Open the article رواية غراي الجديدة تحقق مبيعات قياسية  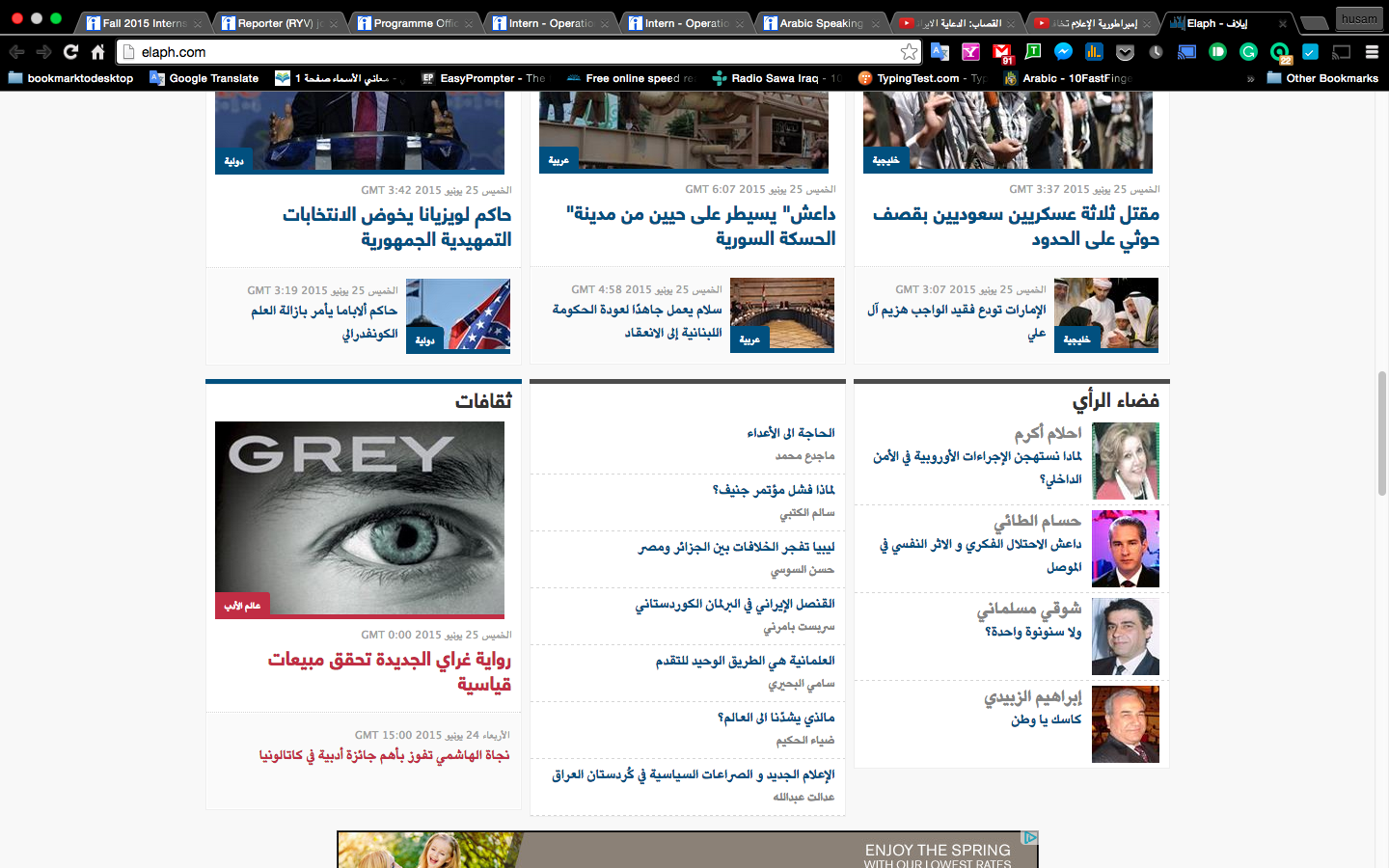[390, 671]
